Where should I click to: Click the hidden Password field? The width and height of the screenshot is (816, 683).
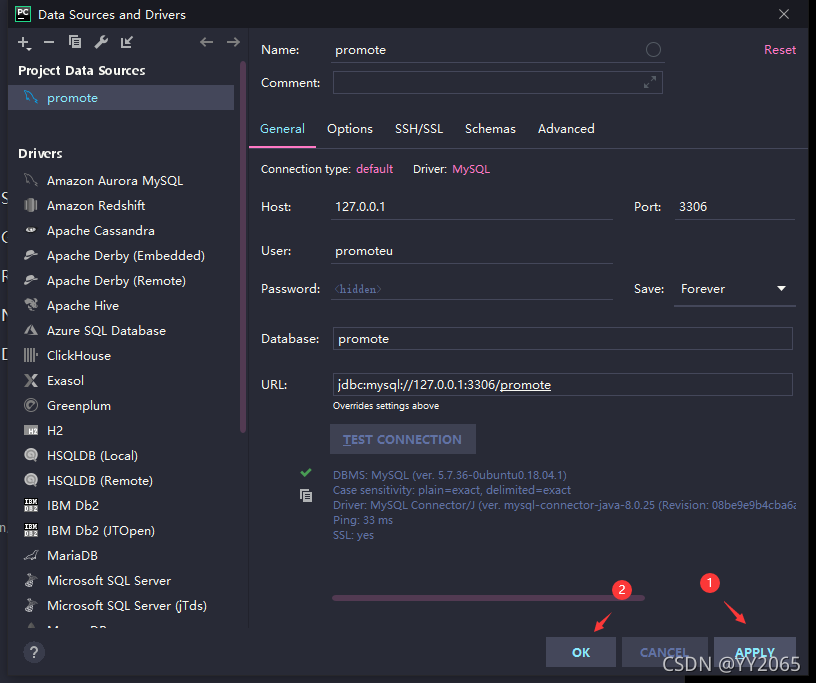(x=471, y=289)
